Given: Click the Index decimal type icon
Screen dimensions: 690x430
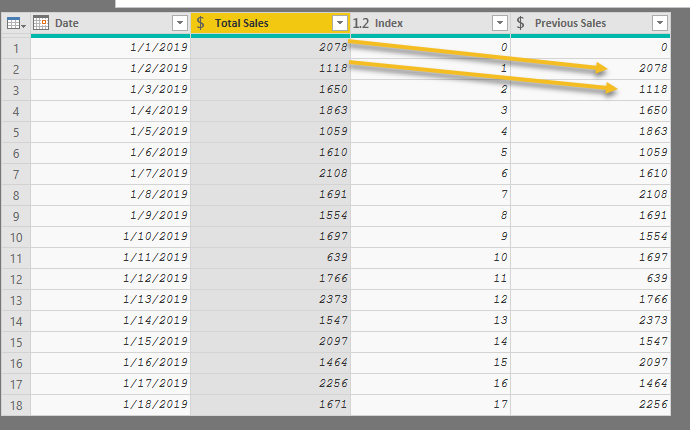Looking at the screenshot, I should pos(361,23).
